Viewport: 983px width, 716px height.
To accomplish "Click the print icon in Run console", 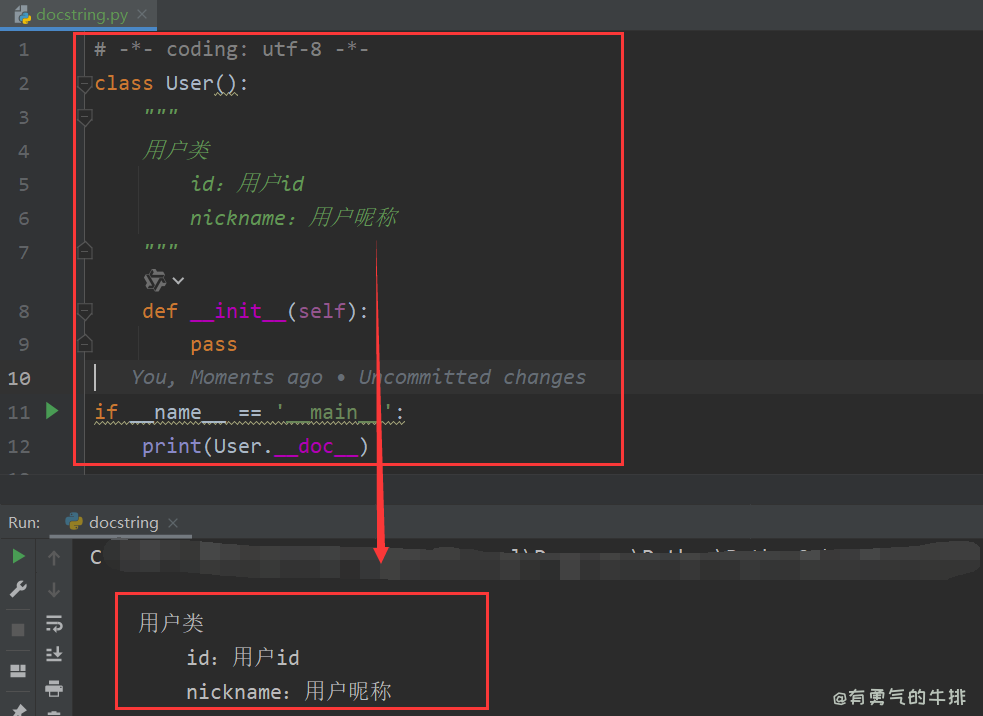I will click(x=54, y=688).
